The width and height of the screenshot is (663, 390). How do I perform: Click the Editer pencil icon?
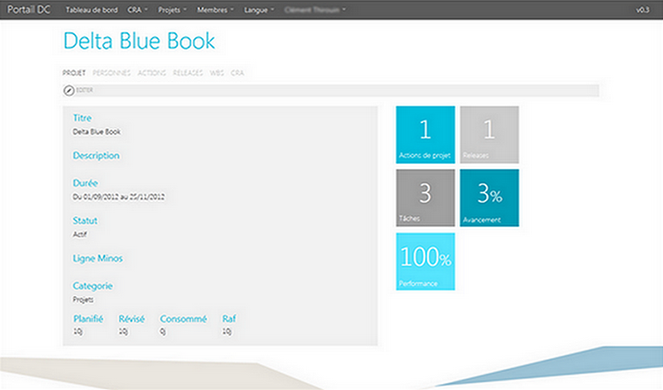coord(69,90)
